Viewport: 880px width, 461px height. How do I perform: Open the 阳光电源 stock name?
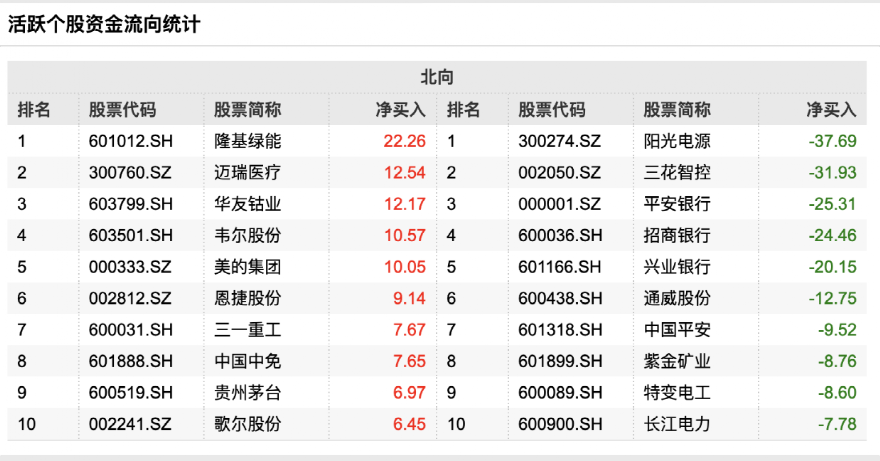point(677,141)
